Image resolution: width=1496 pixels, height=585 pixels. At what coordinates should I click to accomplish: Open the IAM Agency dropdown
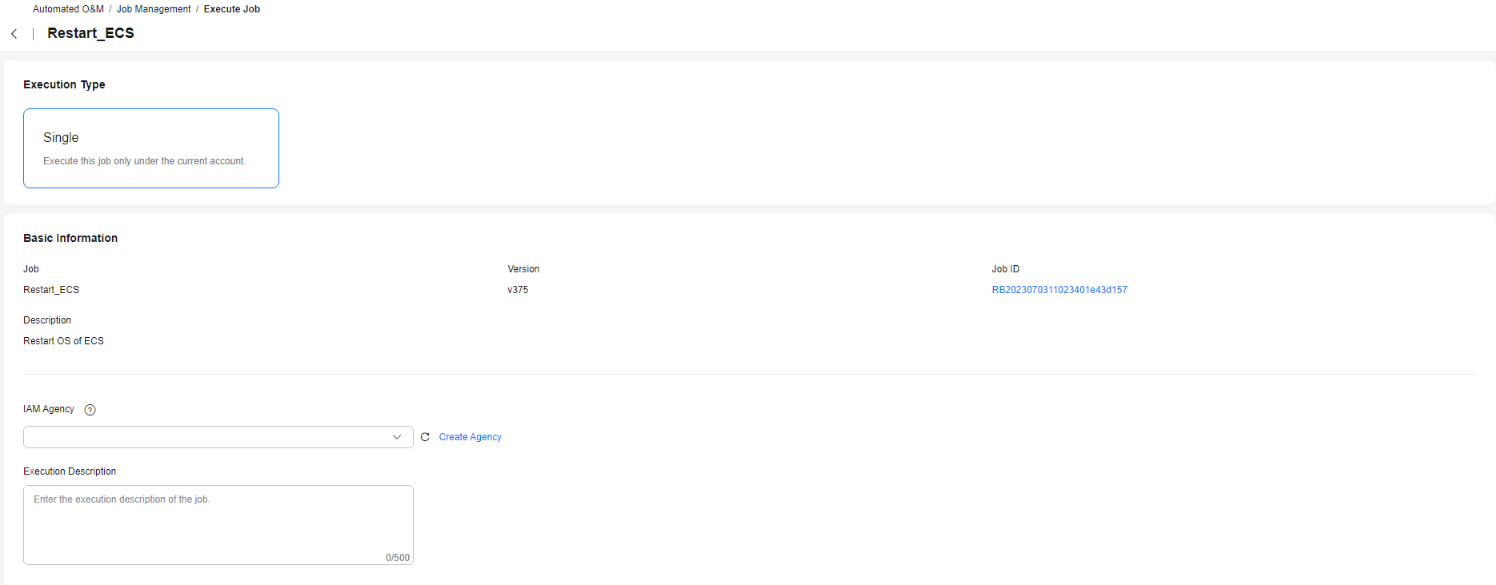tap(218, 437)
